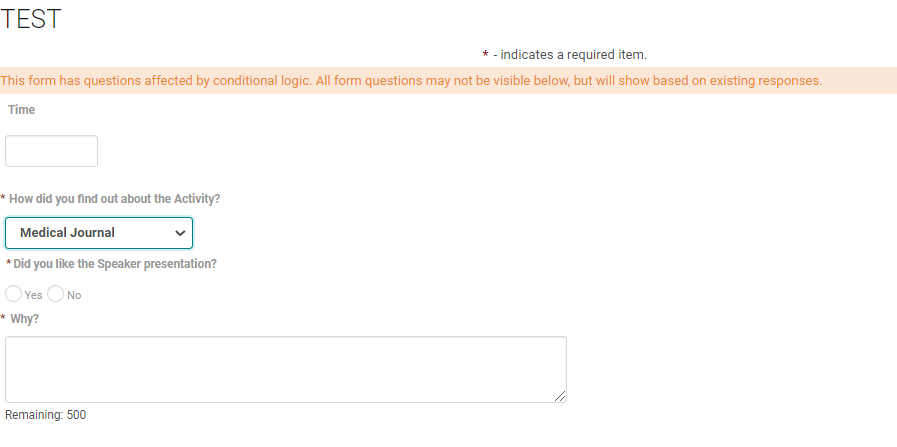Select the Yes radio button

13,294
